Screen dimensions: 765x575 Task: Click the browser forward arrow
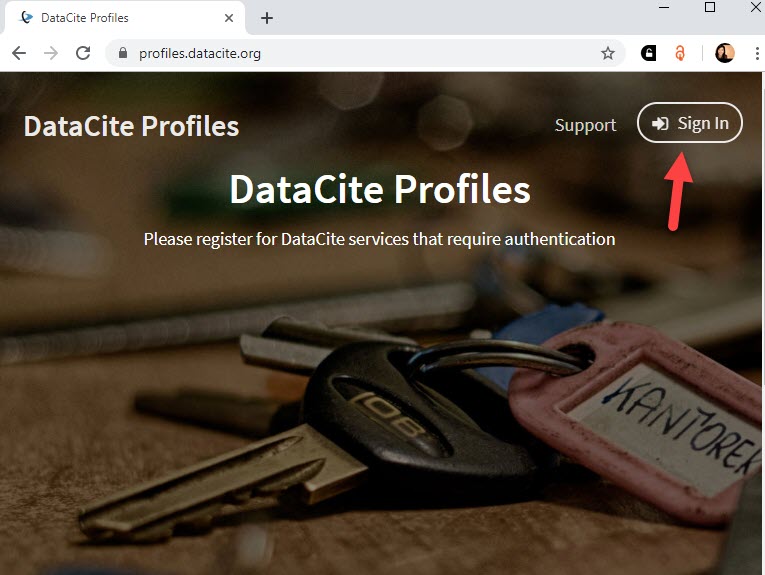tap(51, 53)
